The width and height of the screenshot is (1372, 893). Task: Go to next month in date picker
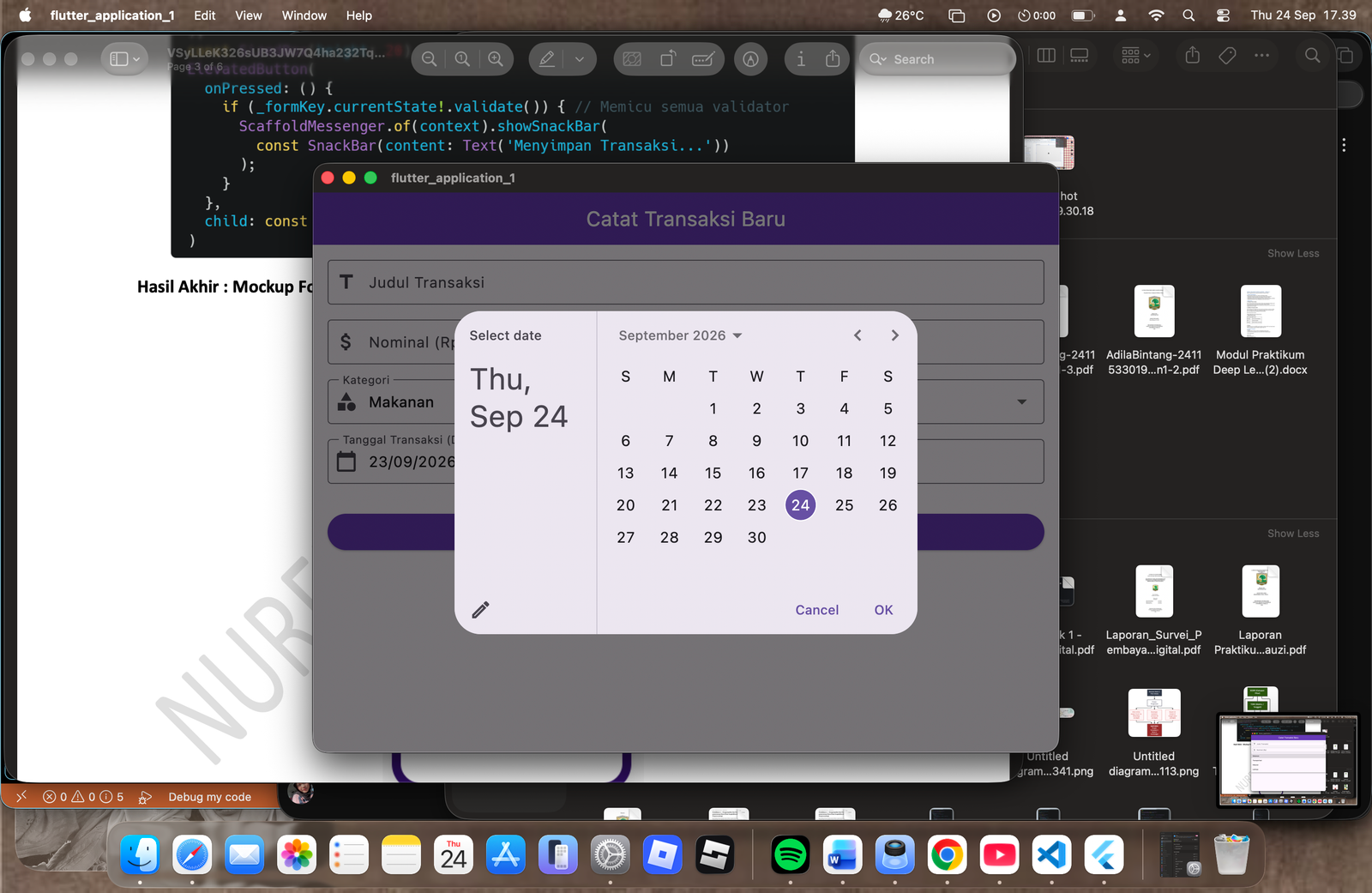click(x=894, y=335)
